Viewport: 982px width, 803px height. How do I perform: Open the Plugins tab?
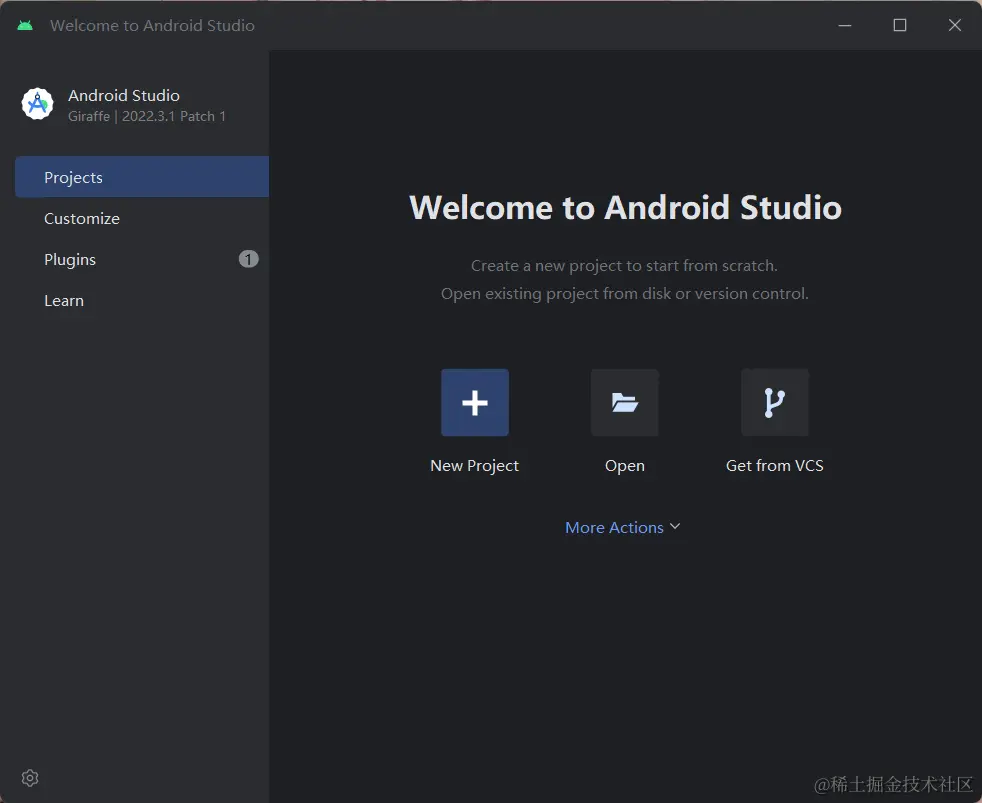point(142,259)
